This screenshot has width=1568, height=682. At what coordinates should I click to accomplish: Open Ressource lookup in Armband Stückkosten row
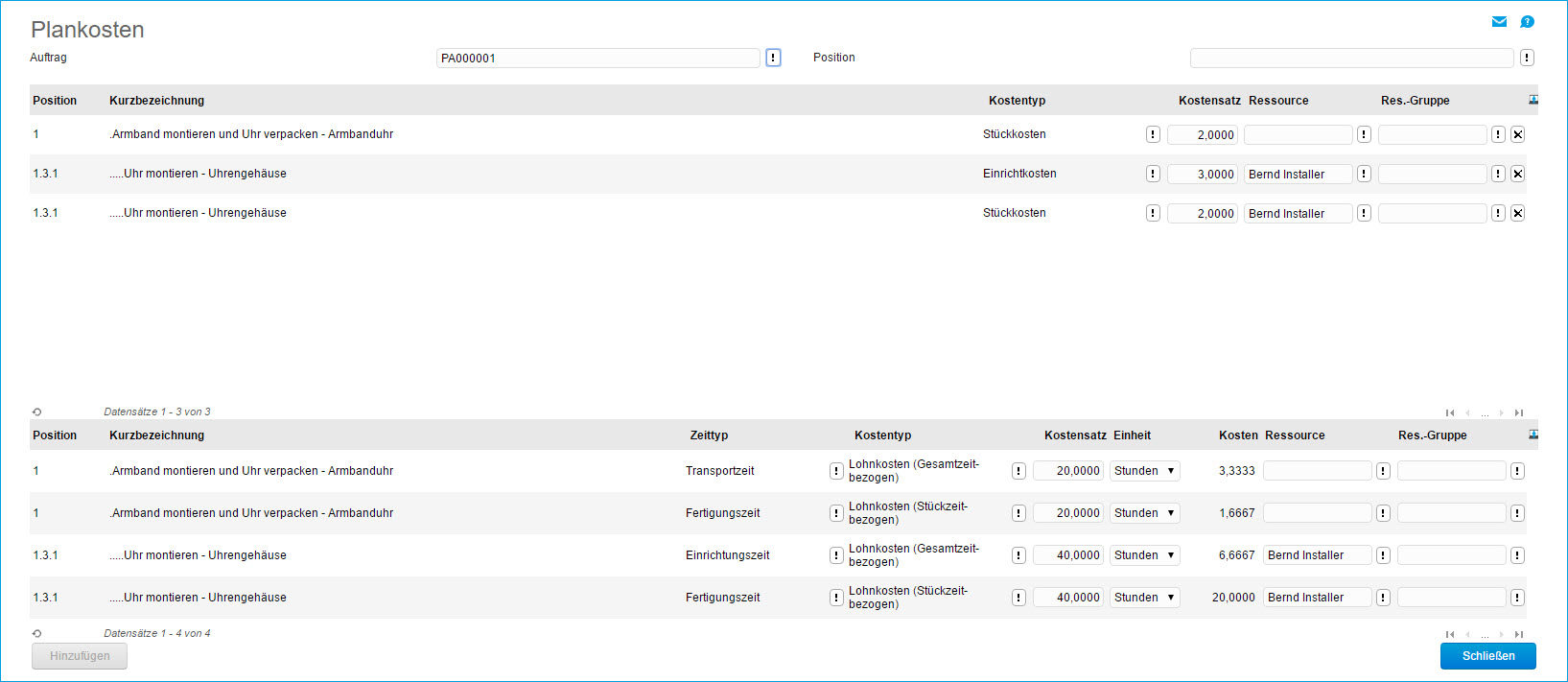pyautogui.click(x=1364, y=134)
